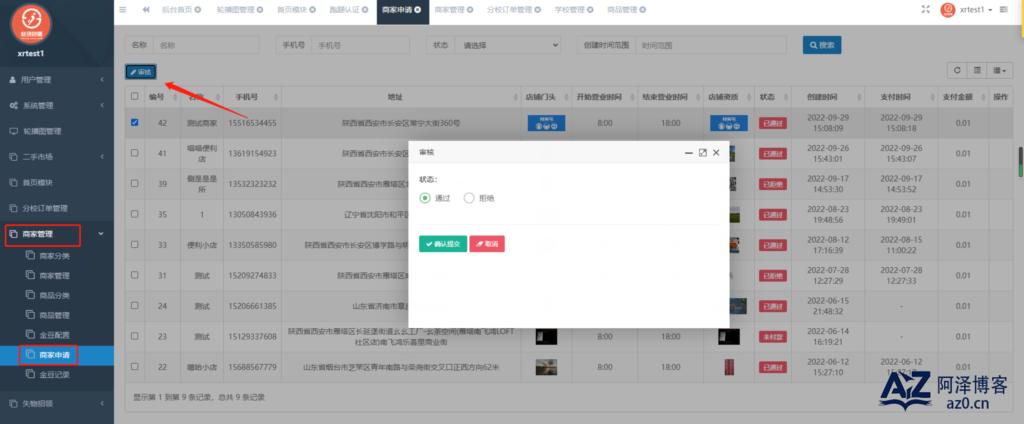Open 商家申请 in the sidebar submenu
The image size is (1024, 424).
click(x=54, y=355)
